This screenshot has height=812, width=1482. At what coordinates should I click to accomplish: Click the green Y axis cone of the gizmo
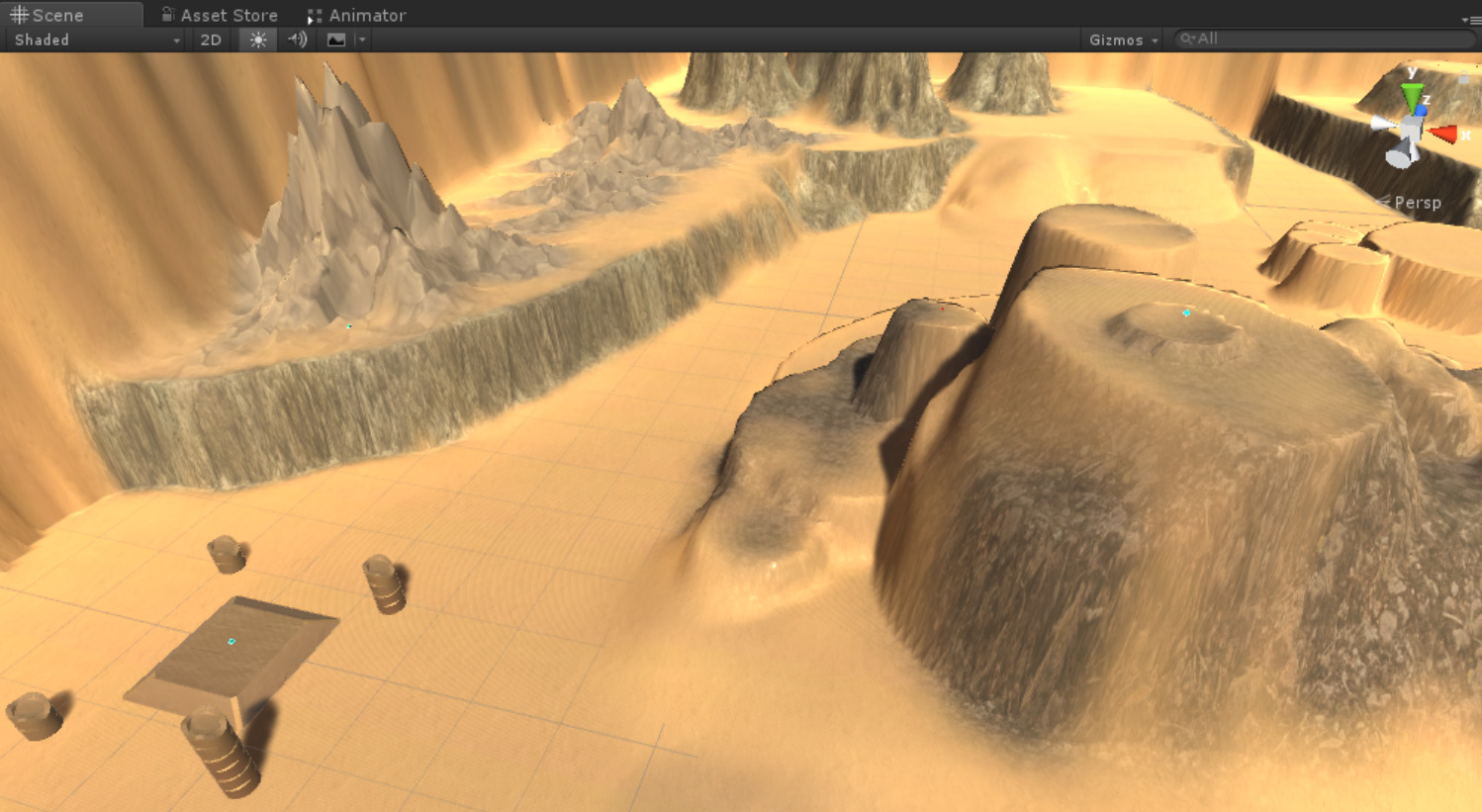click(x=1413, y=96)
